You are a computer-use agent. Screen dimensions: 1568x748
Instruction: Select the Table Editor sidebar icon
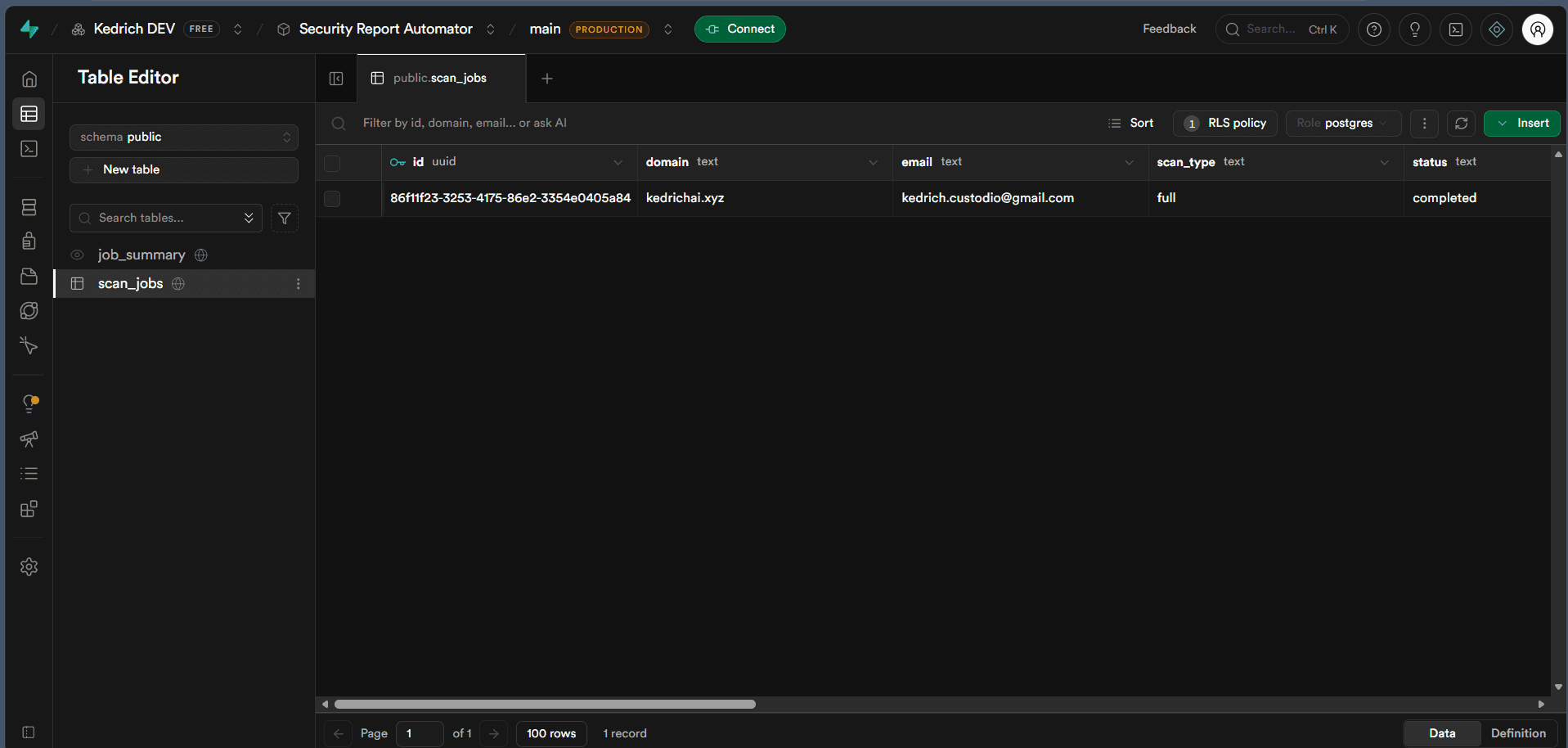(29, 114)
